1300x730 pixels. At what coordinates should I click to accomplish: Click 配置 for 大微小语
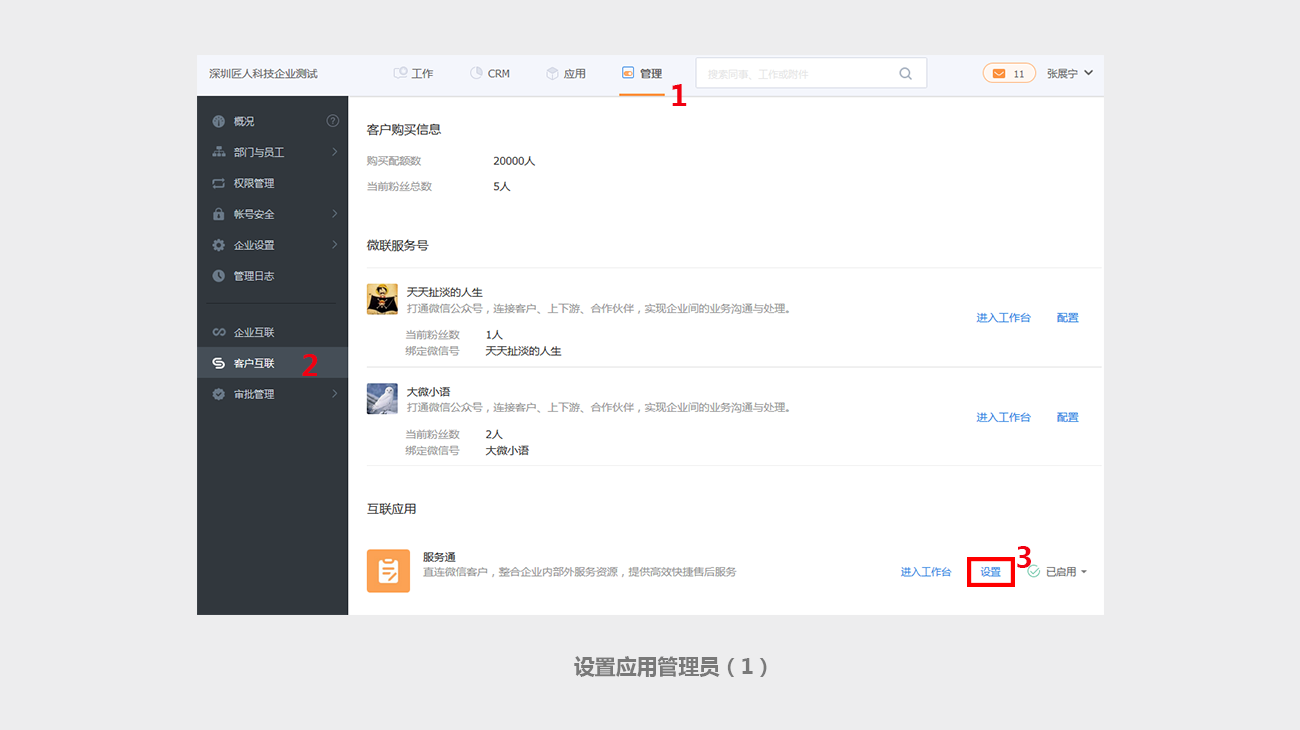[1068, 418]
